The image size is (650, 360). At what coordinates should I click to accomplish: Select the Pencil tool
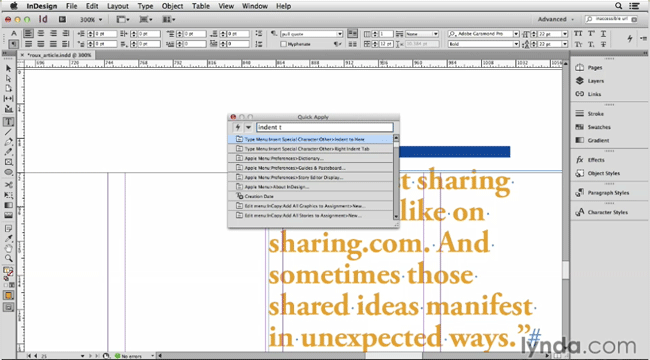point(8,152)
